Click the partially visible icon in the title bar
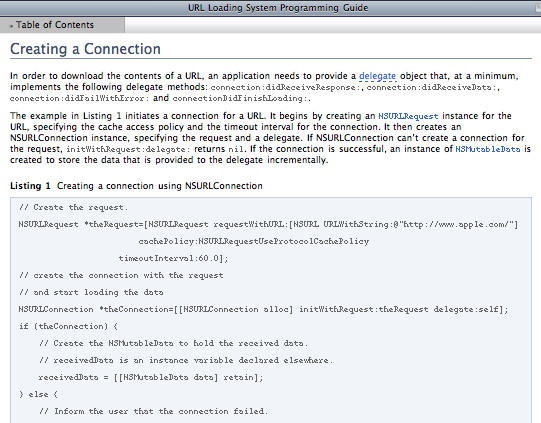 click(537, 8)
